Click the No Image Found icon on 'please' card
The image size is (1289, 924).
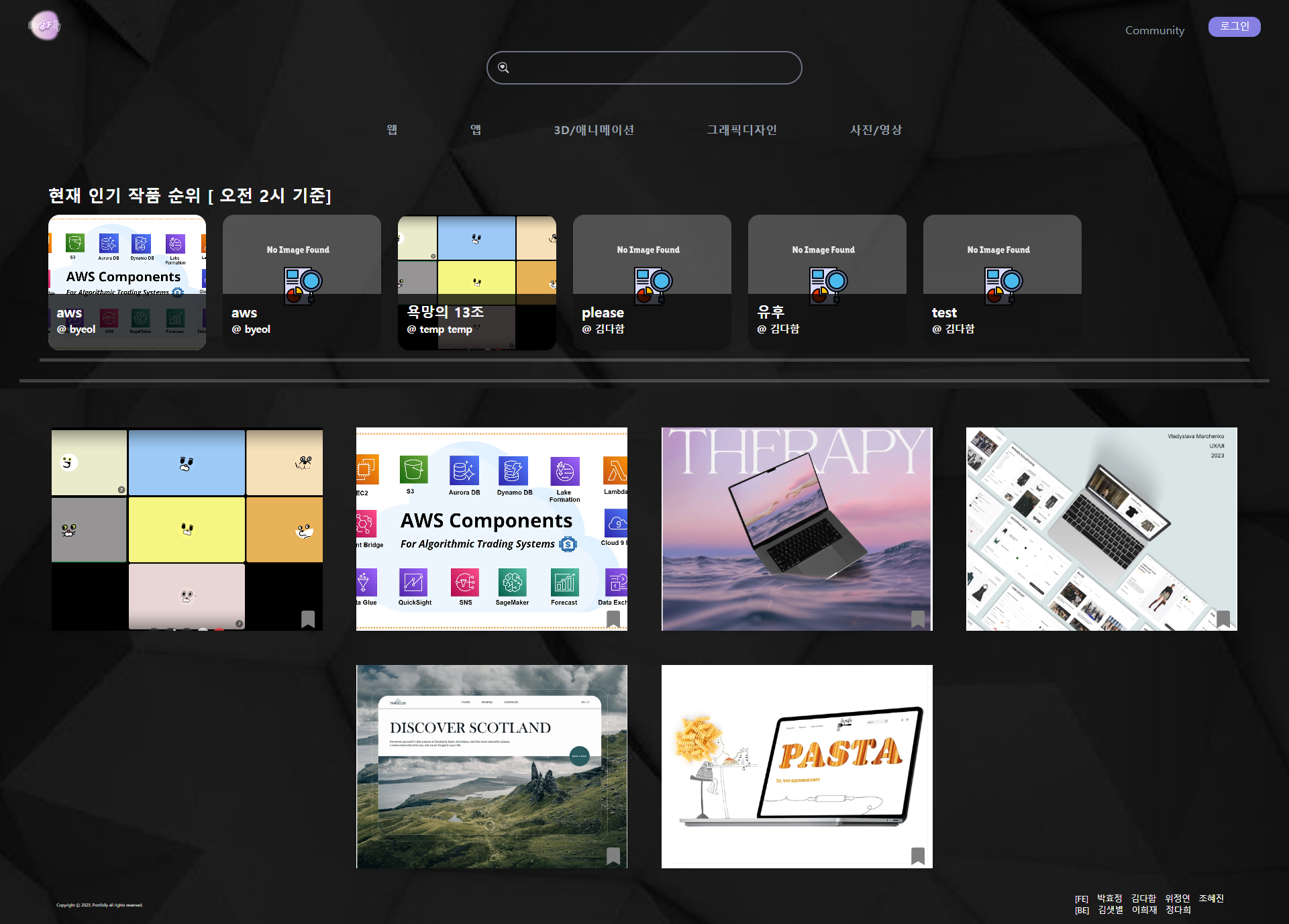pos(653,285)
